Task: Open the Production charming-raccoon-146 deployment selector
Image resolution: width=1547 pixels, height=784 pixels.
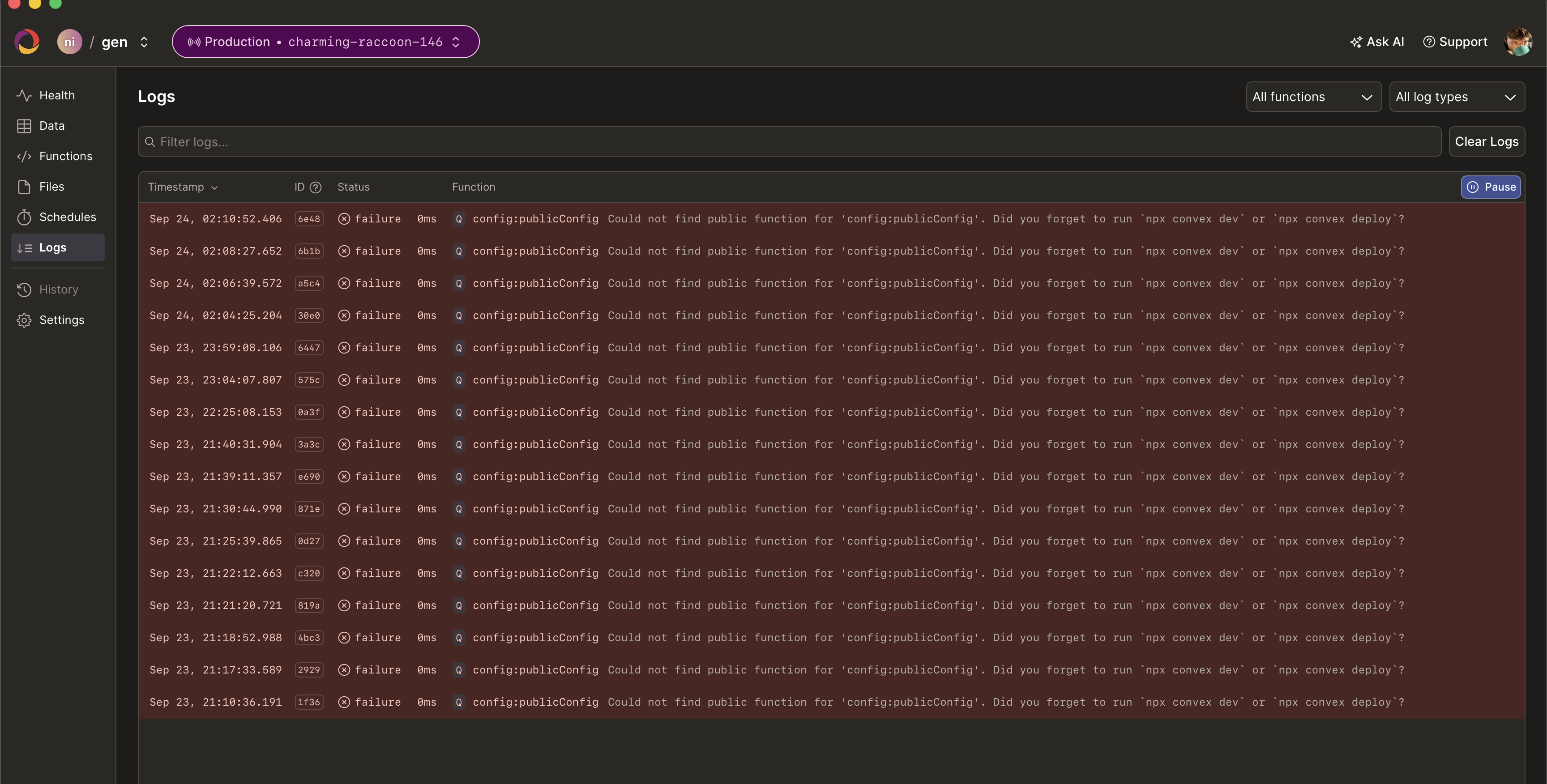Action: (x=325, y=42)
